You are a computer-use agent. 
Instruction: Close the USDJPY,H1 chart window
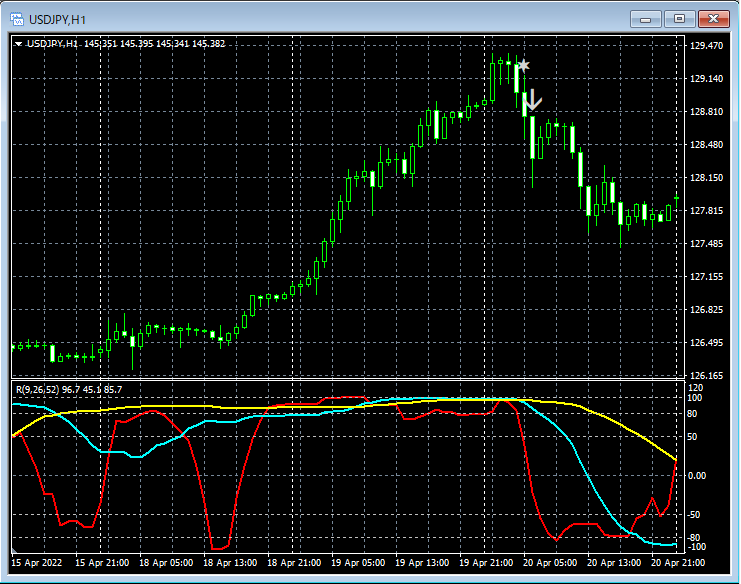coord(714,18)
